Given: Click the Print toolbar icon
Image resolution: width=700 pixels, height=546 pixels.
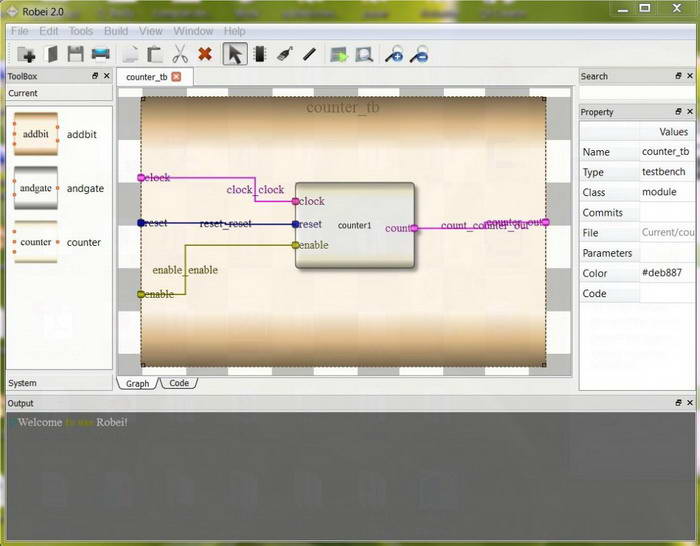Looking at the screenshot, I should pyautogui.click(x=101, y=54).
